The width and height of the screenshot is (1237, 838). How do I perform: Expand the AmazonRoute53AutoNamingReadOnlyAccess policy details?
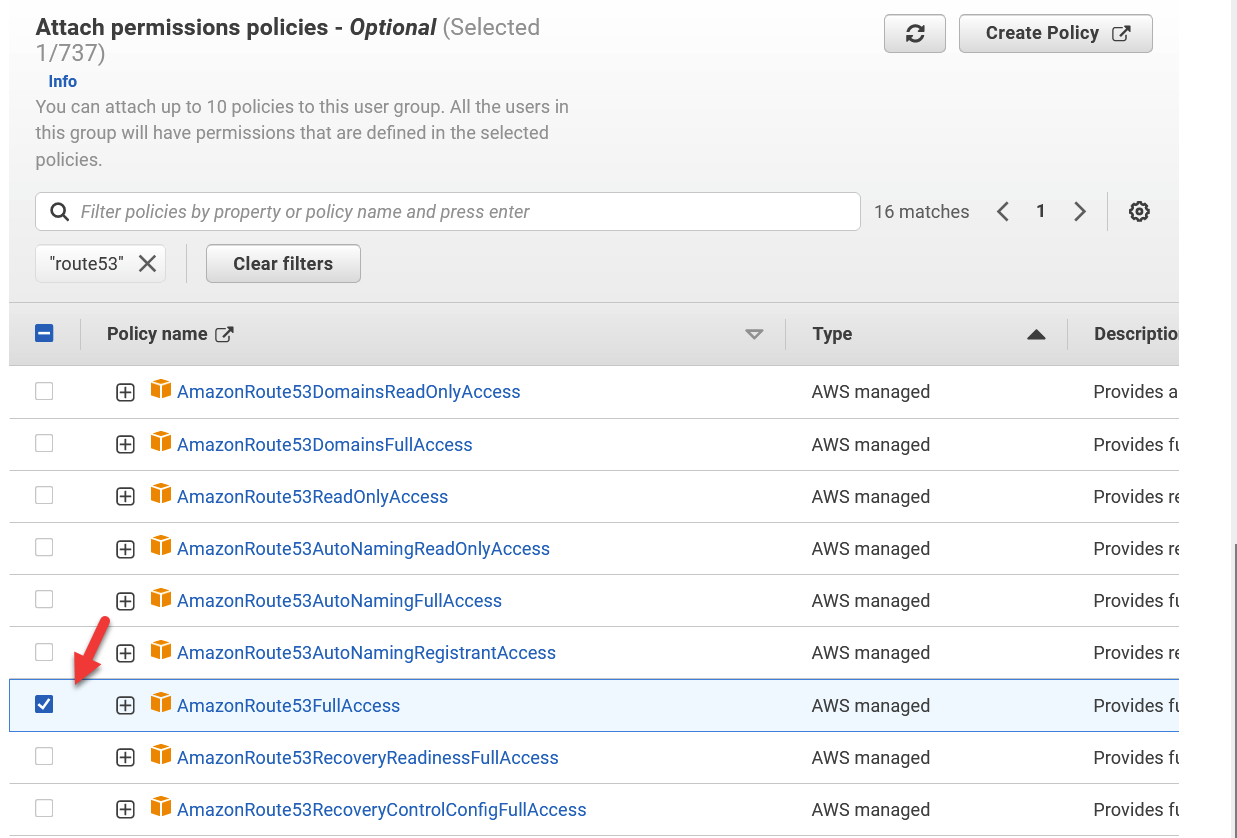point(125,549)
